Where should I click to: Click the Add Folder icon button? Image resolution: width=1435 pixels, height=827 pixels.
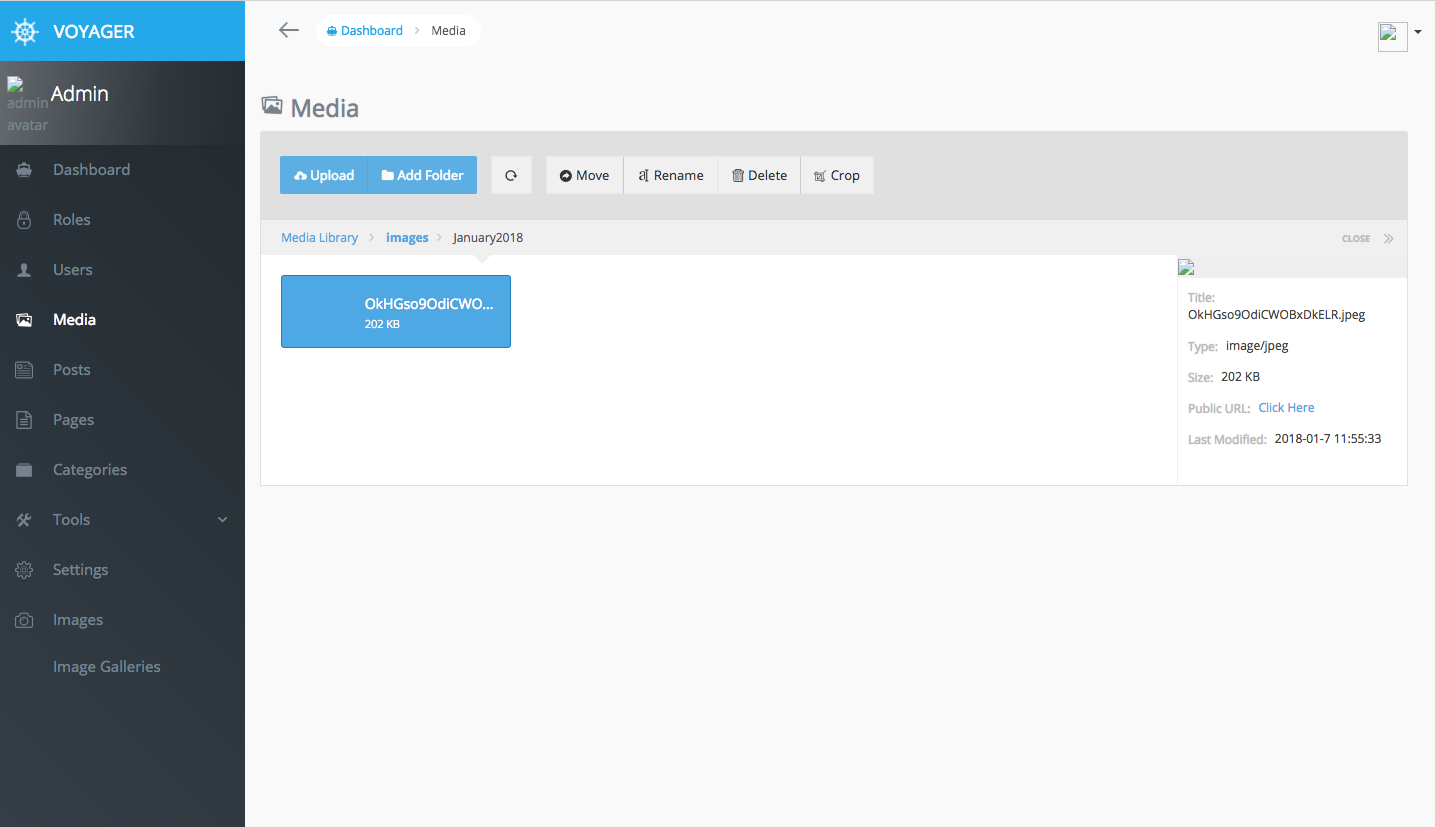point(421,175)
